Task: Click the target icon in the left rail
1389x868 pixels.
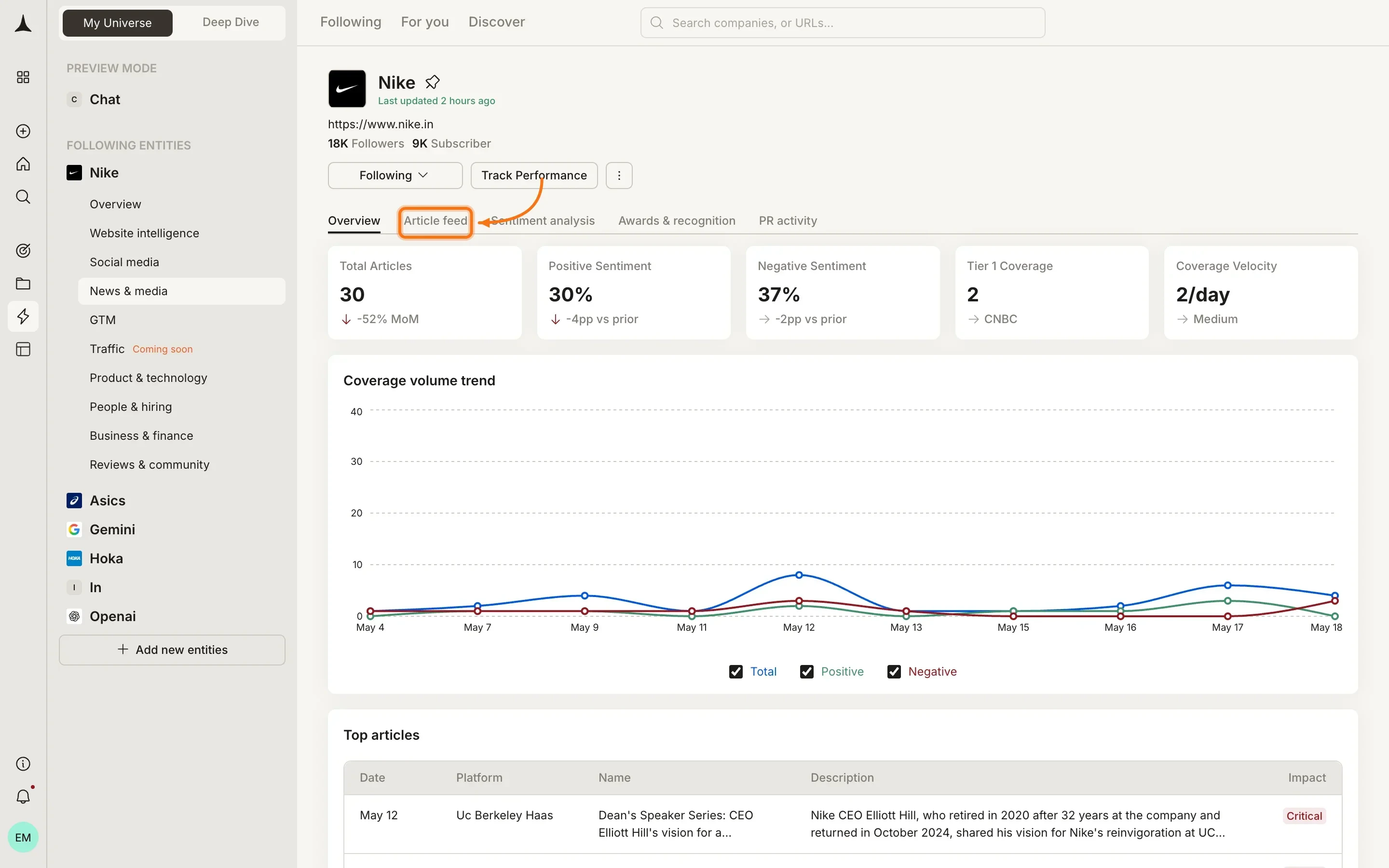Action: [23, 251]
